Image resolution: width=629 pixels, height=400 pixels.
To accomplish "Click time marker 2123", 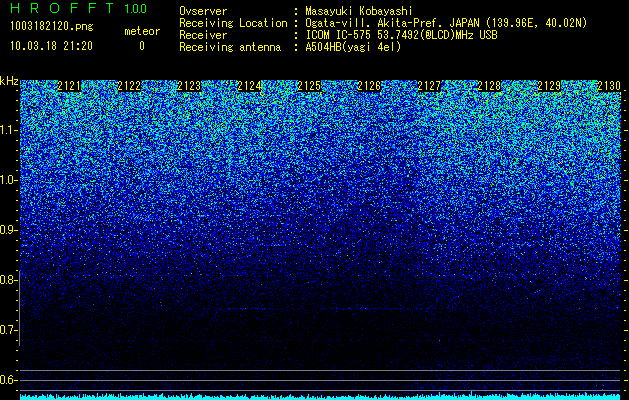I will [189, 86].
